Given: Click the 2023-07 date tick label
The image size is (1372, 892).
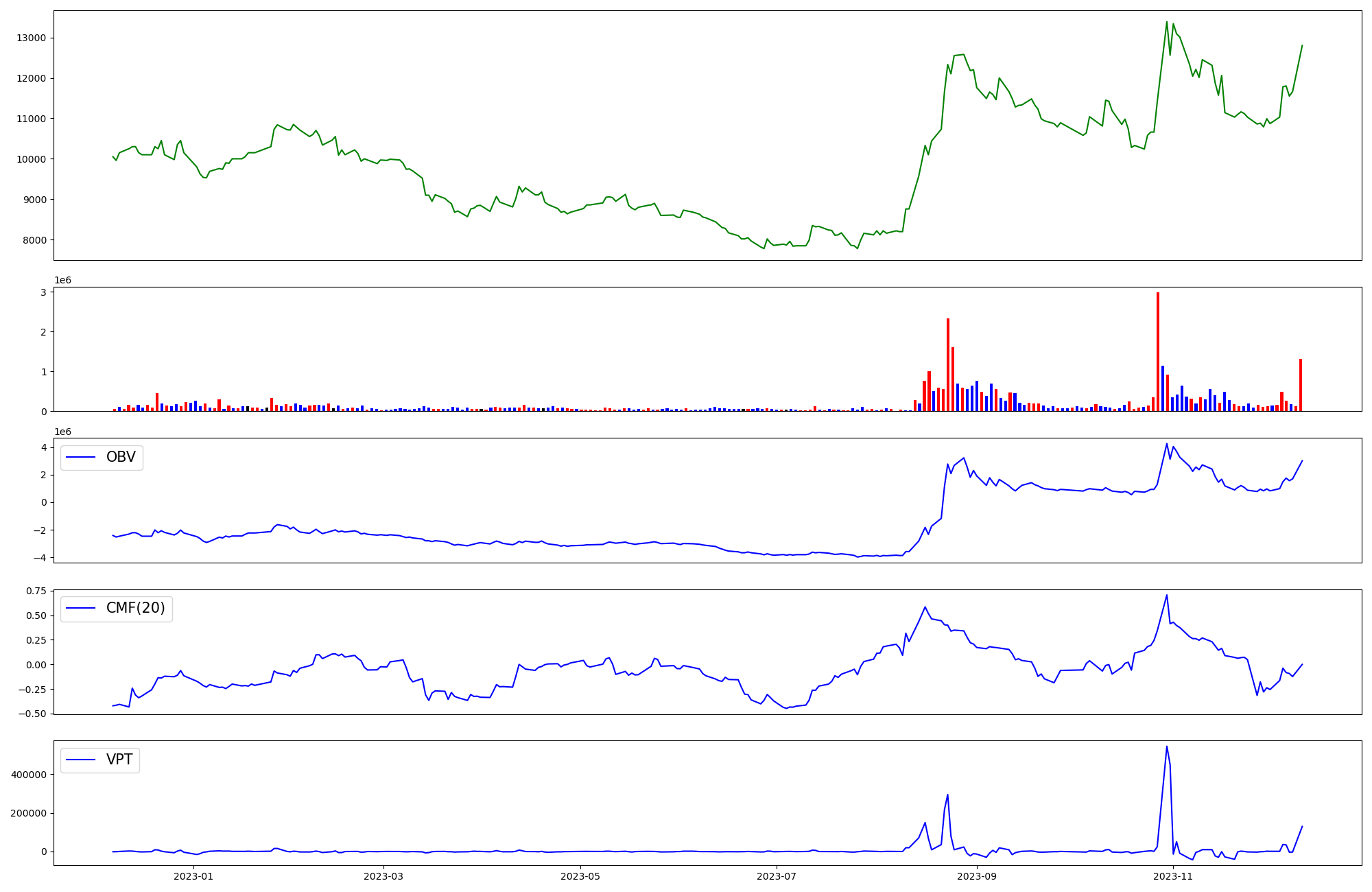Looking at the screenshot, I should (777, 876).
